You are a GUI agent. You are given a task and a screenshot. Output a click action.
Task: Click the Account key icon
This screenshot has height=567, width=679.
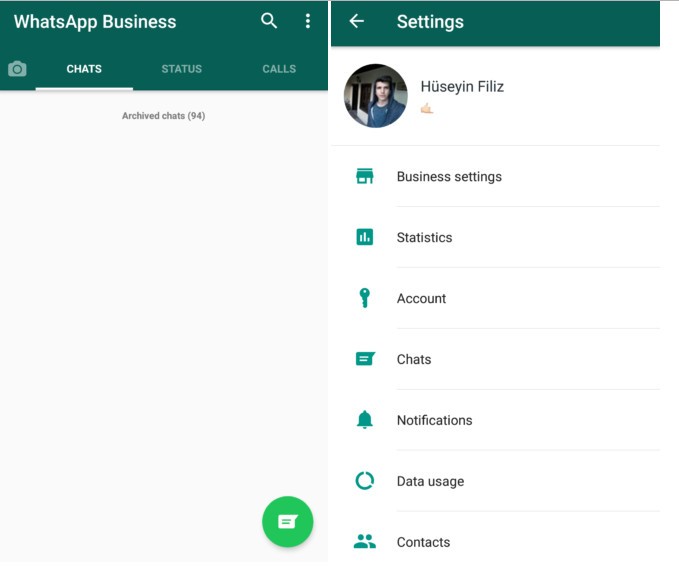[x=365, y=298]
